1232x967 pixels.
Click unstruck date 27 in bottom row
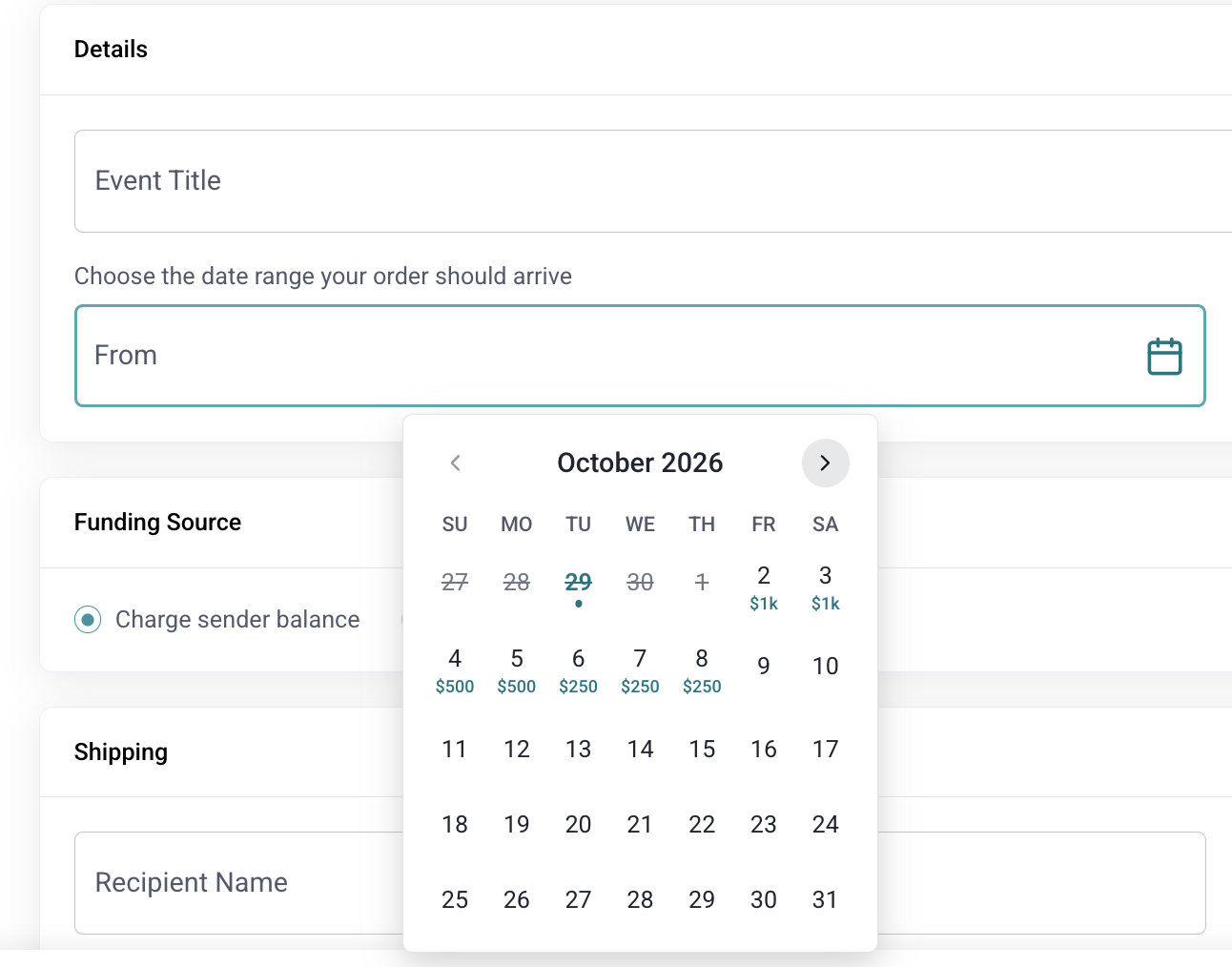coord(579,900)
